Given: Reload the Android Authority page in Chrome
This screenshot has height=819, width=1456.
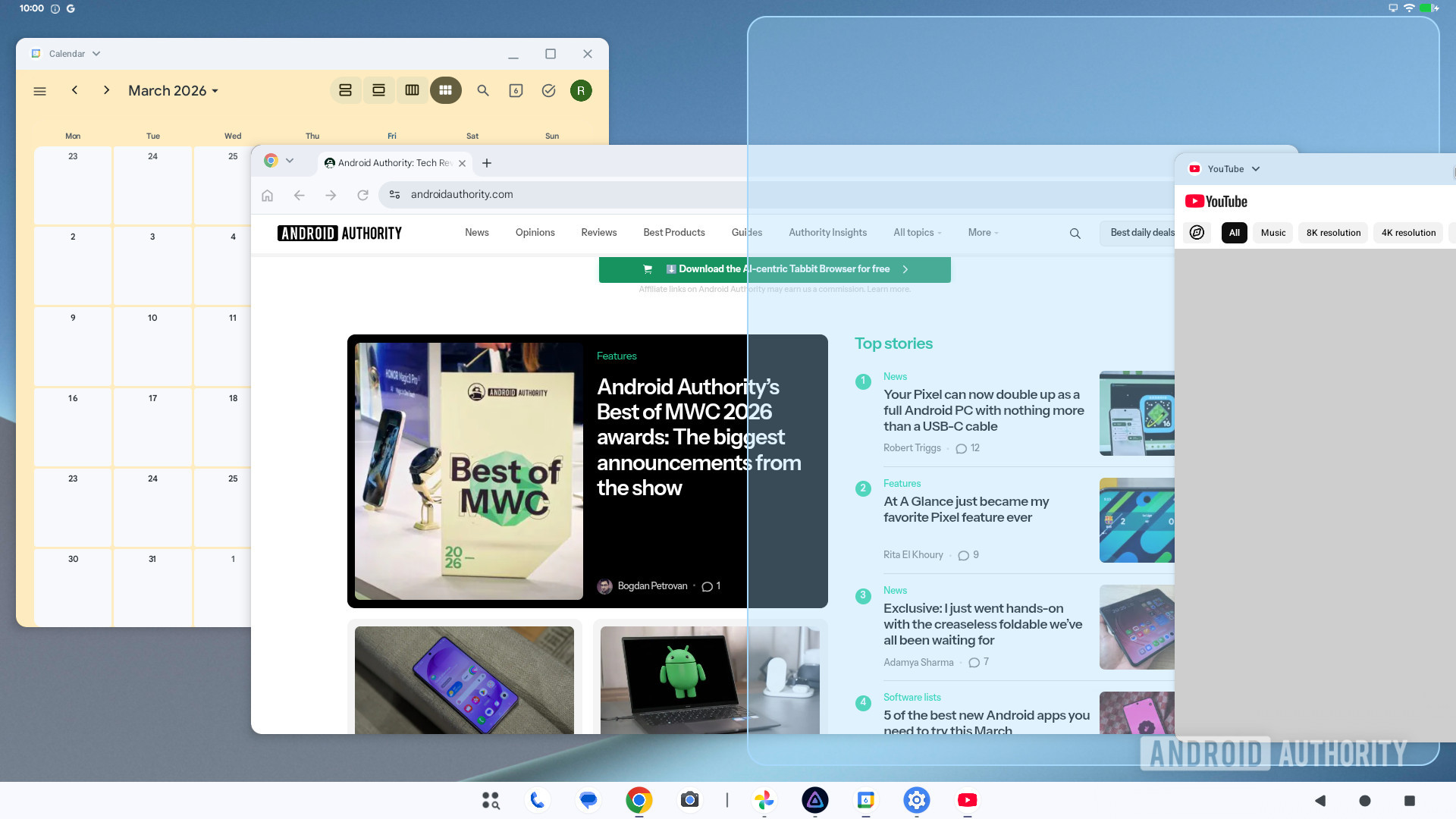Looking at the screenshot, I should (x=362, y=195).
